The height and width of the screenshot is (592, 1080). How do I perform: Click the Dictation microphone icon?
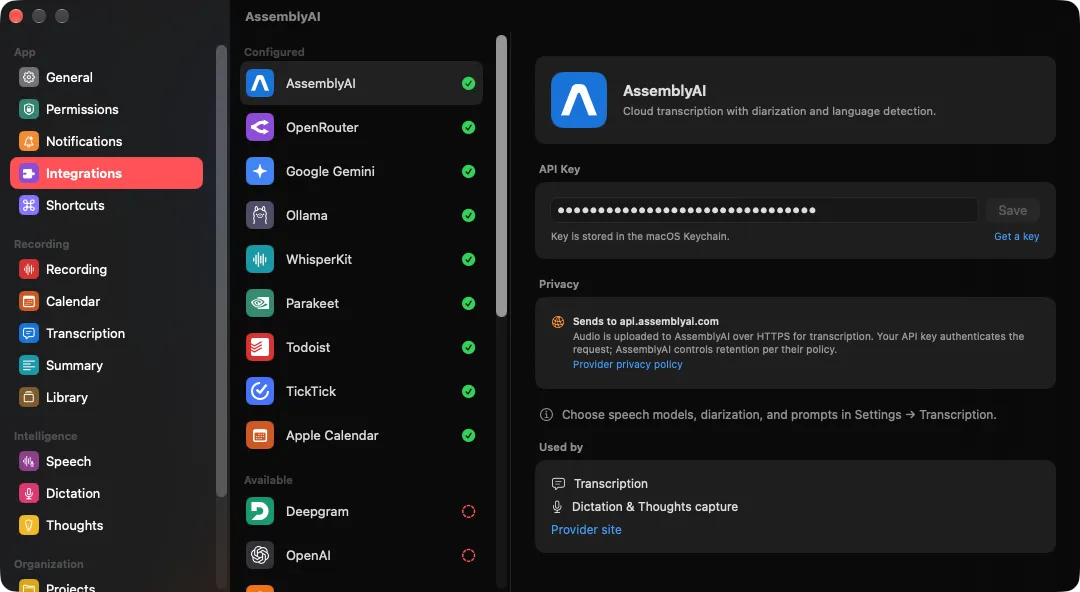29,493
